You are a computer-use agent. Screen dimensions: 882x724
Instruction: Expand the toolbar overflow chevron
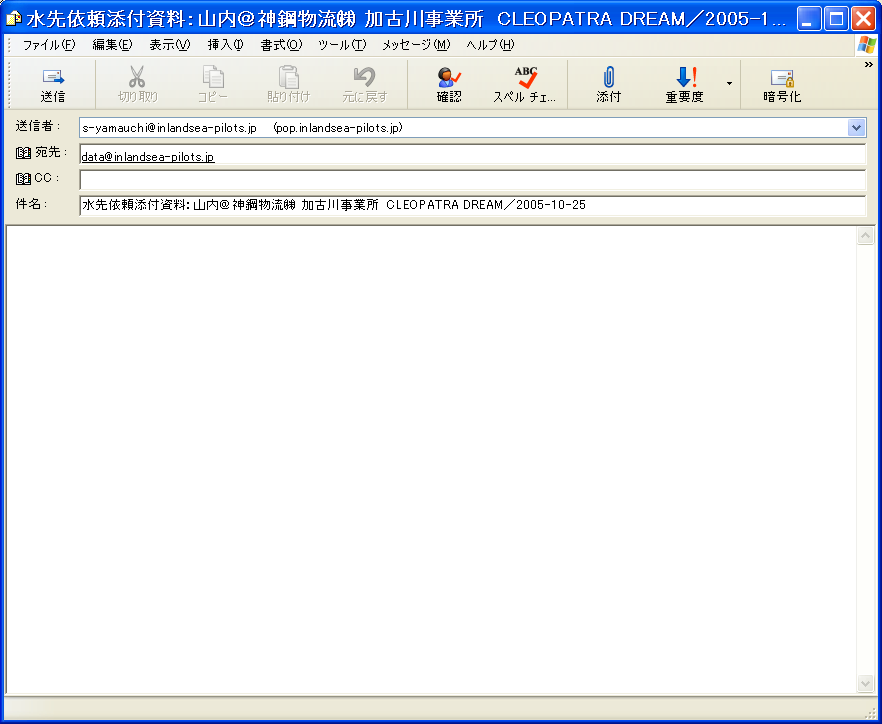869,65
